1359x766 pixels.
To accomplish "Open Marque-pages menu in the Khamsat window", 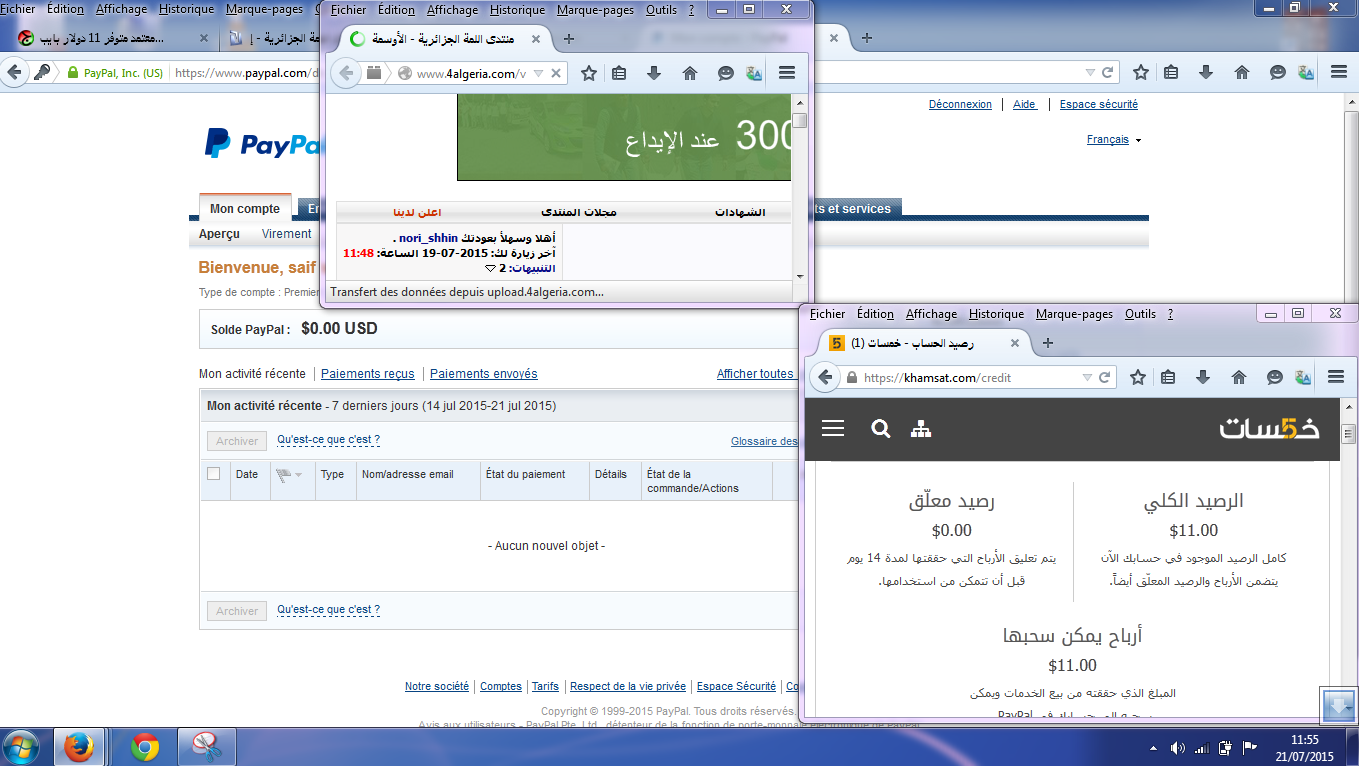I will pos(1074,314).
